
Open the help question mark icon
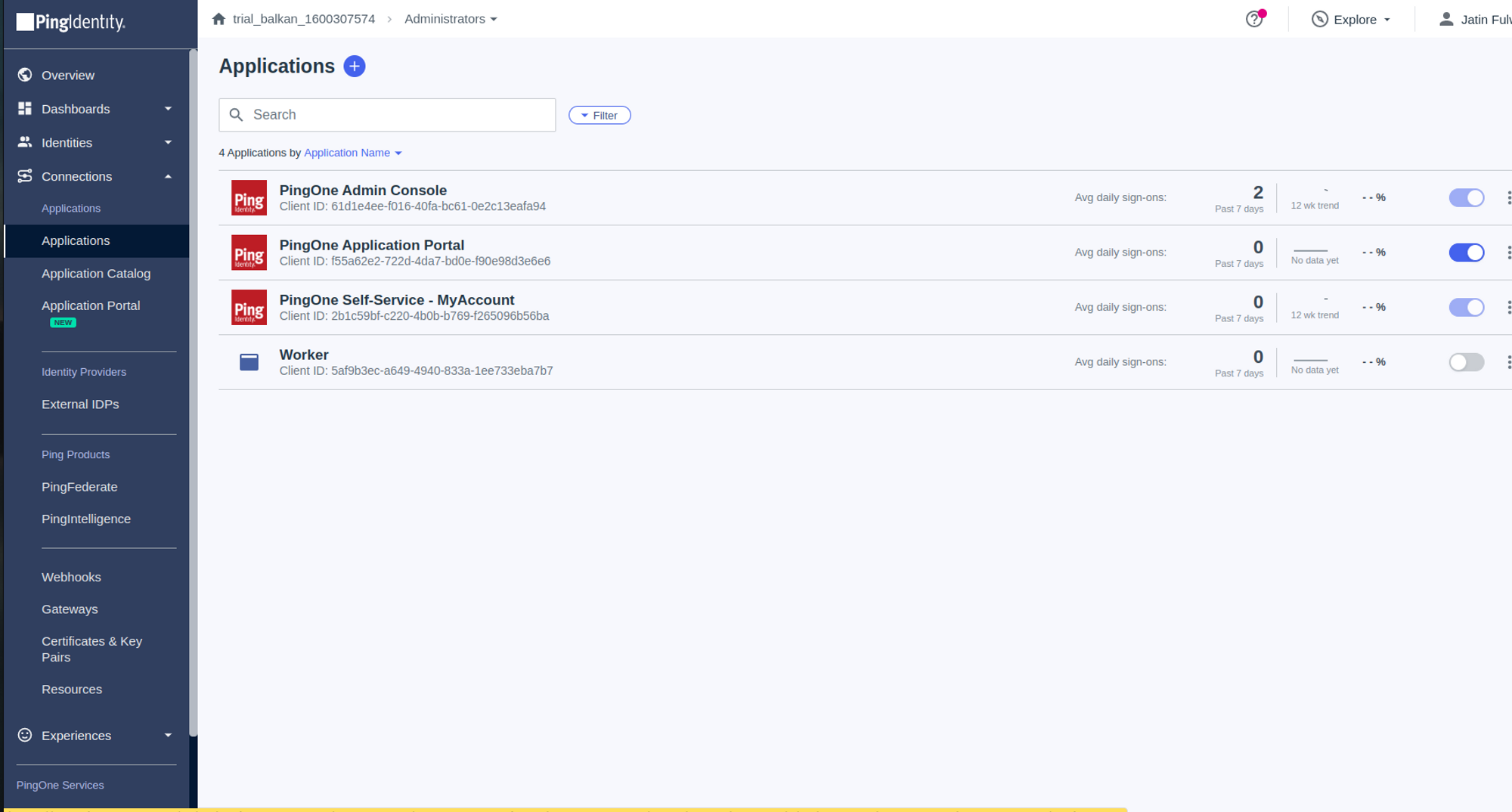point(1254,19)
